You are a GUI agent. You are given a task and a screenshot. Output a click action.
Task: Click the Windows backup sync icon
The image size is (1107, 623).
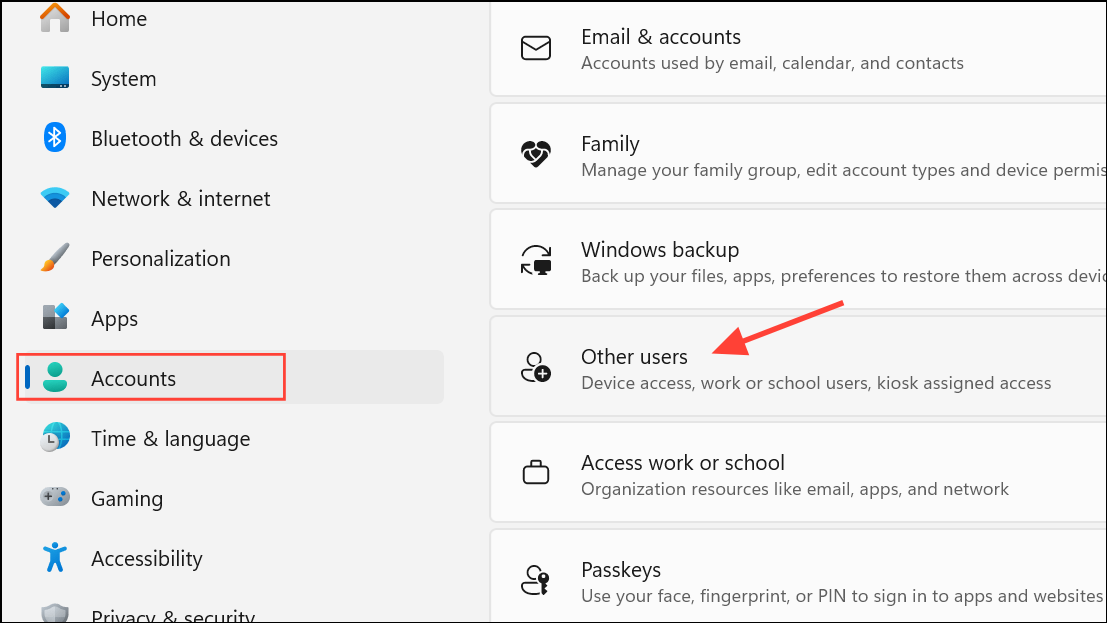click(536, 260)
